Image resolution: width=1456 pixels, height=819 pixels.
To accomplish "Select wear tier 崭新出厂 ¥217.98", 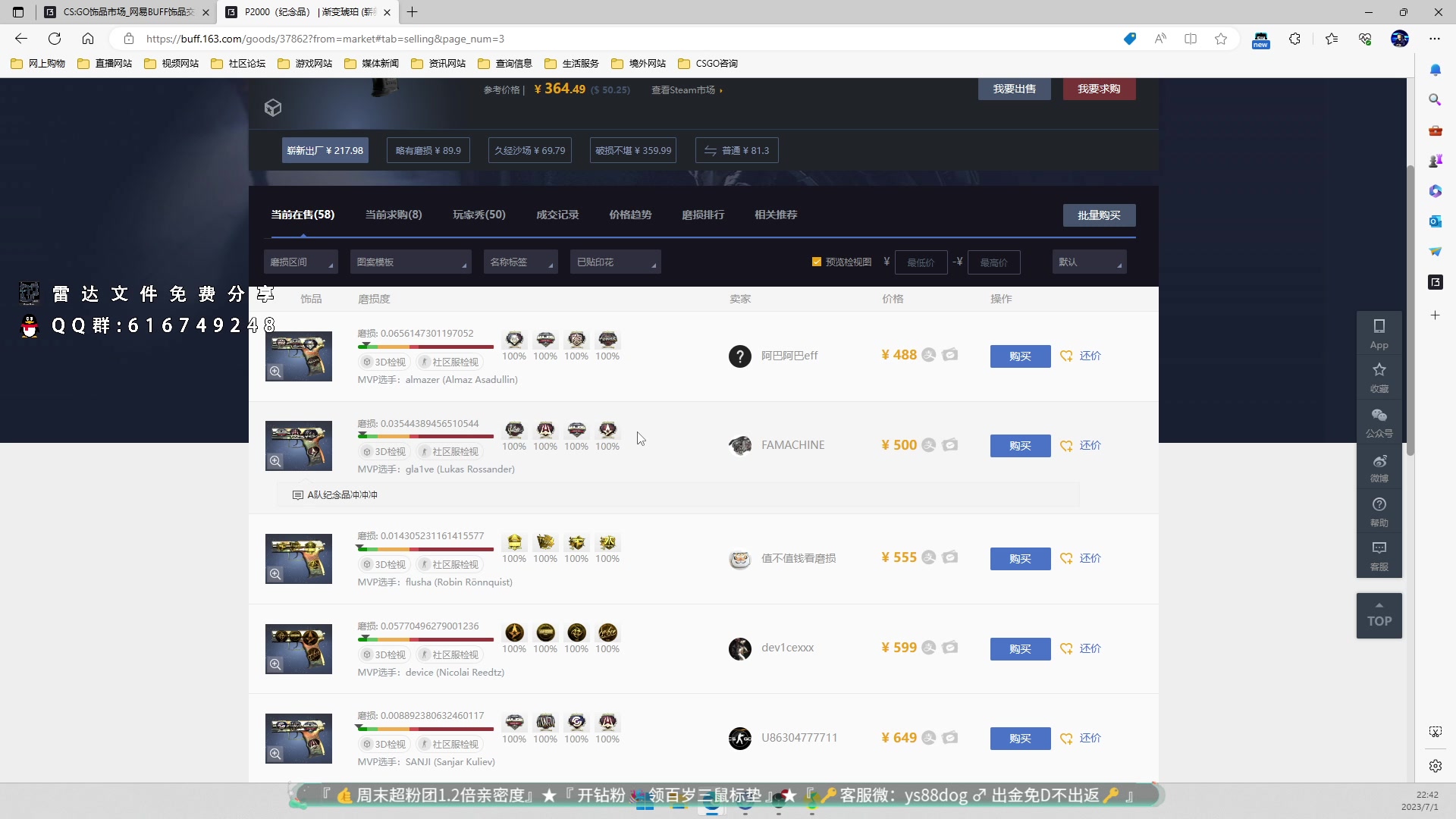I will coord(325,150).
